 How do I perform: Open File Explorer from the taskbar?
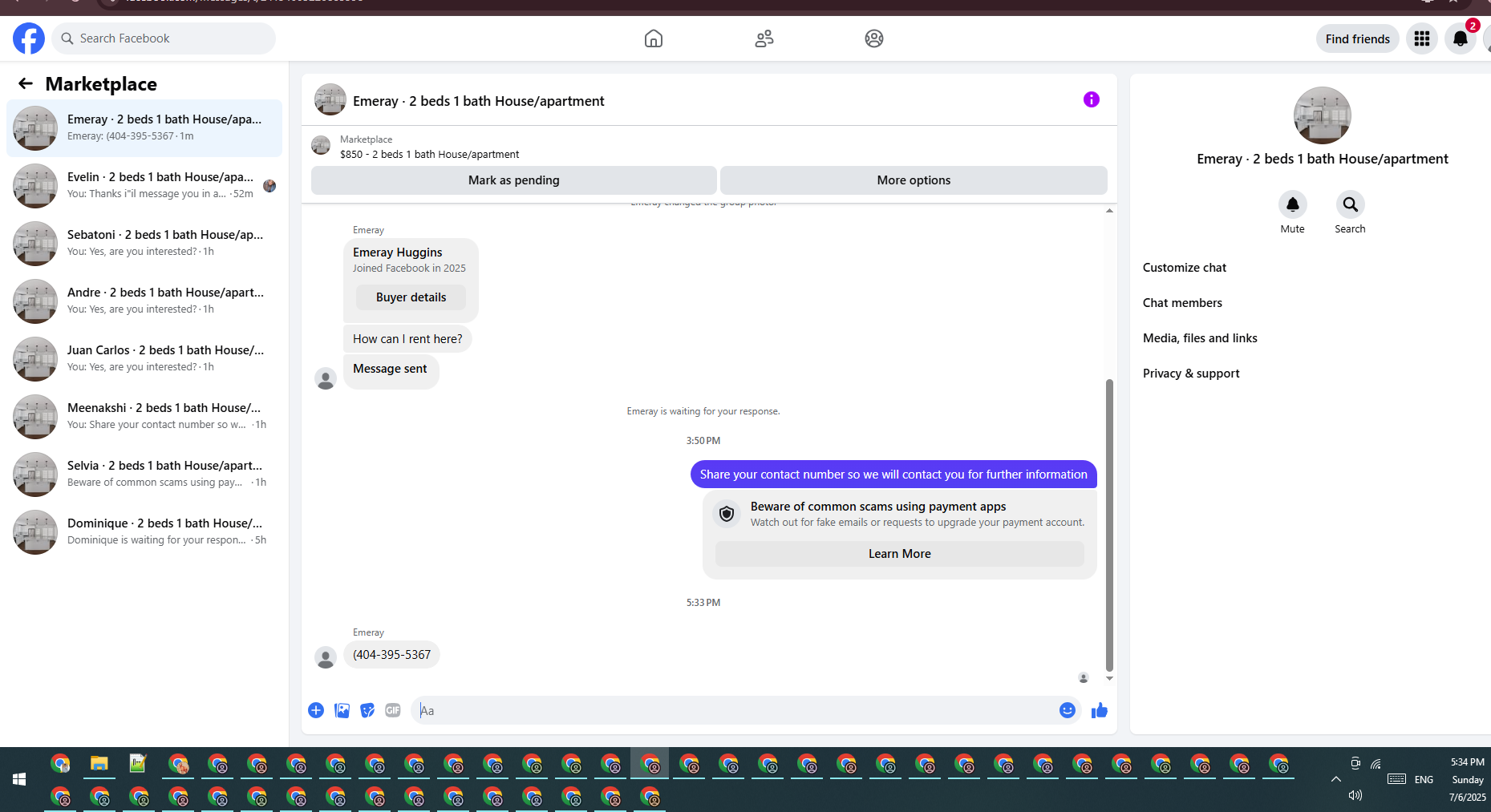point(99,764)
